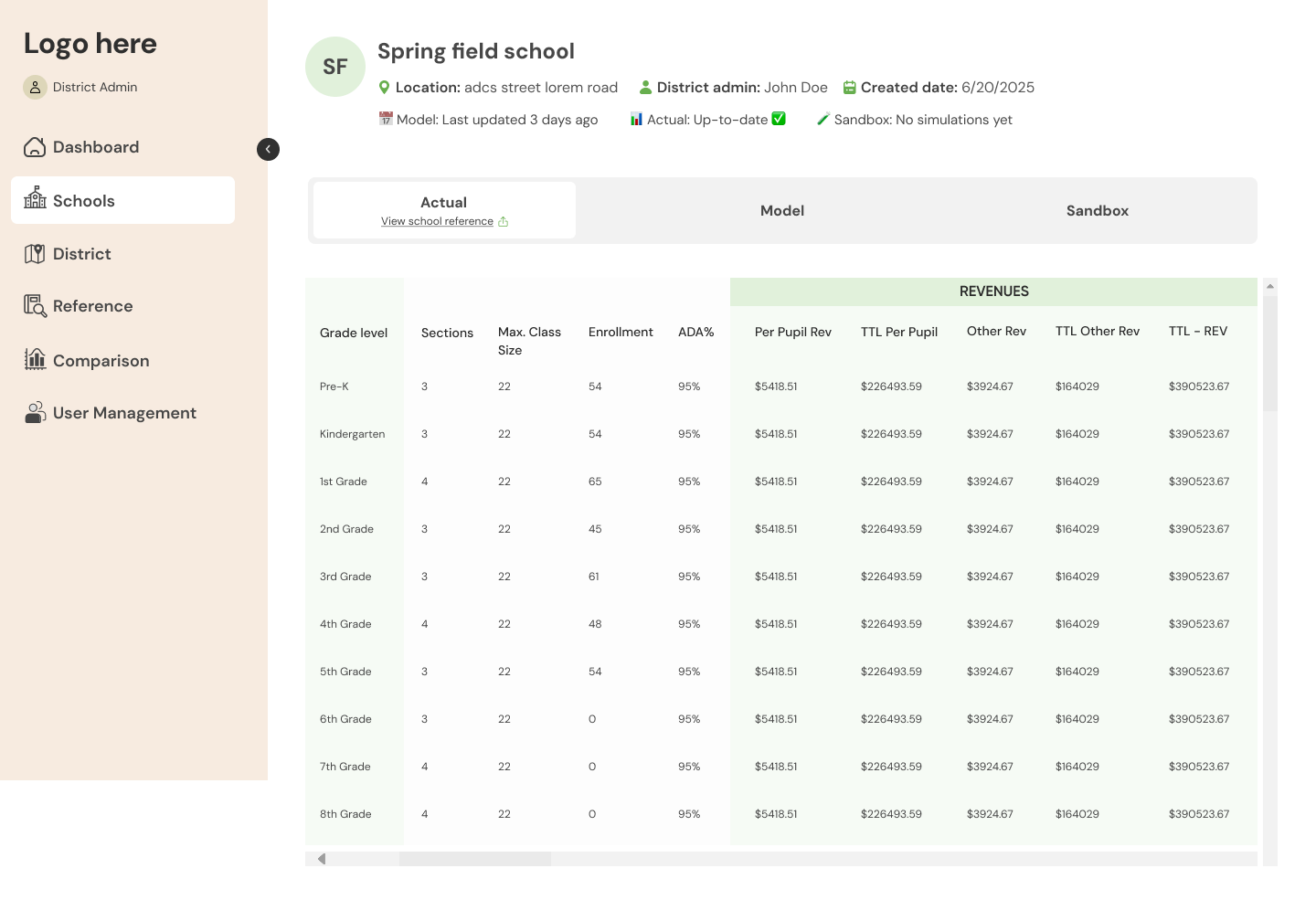Click enrollment value 65 for 1st Grade

tap(595, 482)
